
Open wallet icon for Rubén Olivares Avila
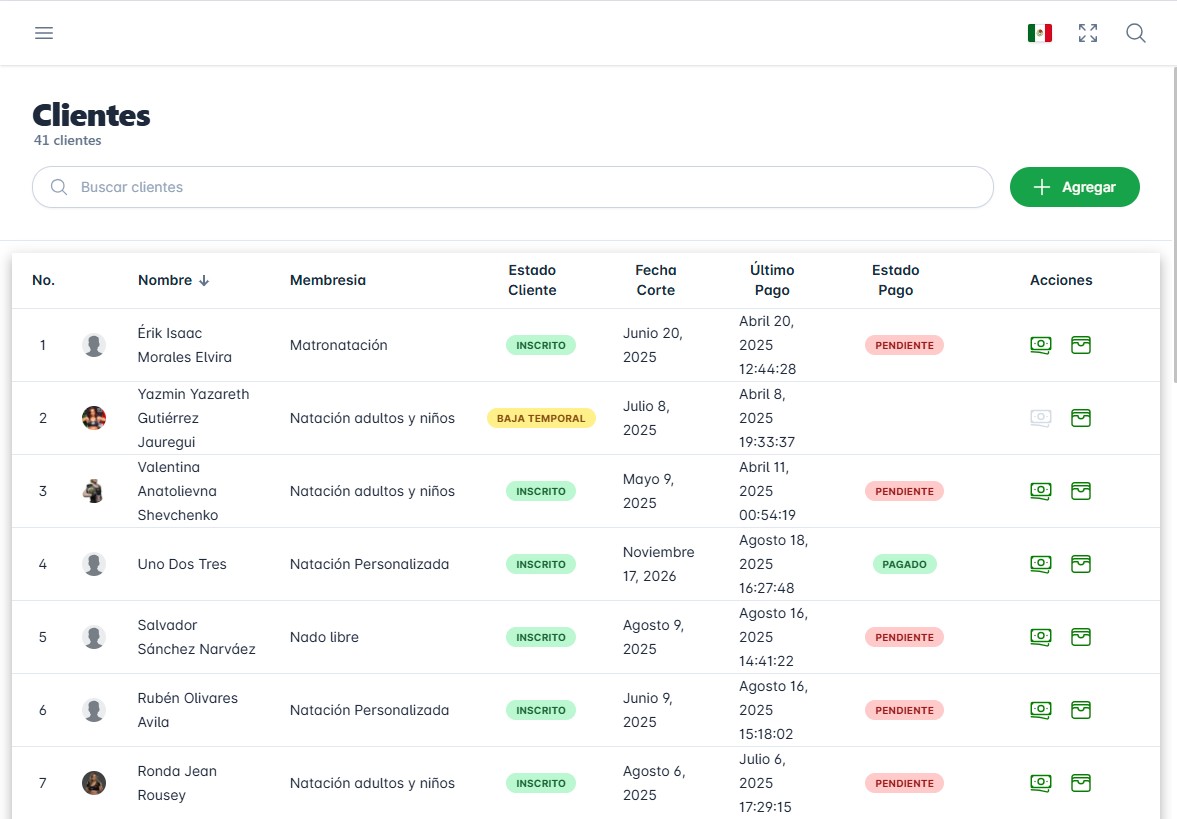1080,710
